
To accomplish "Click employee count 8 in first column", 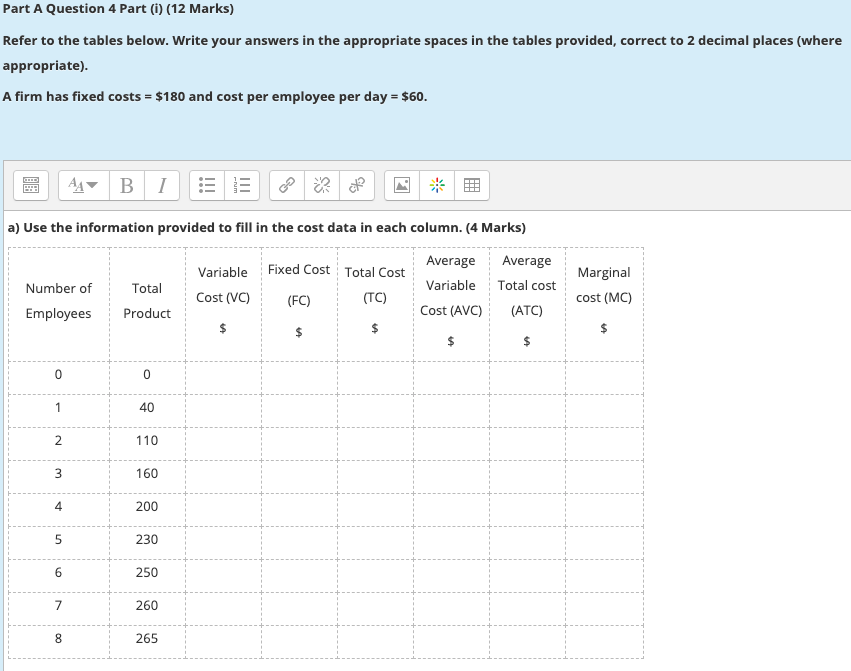I will (x=59, y=638).
